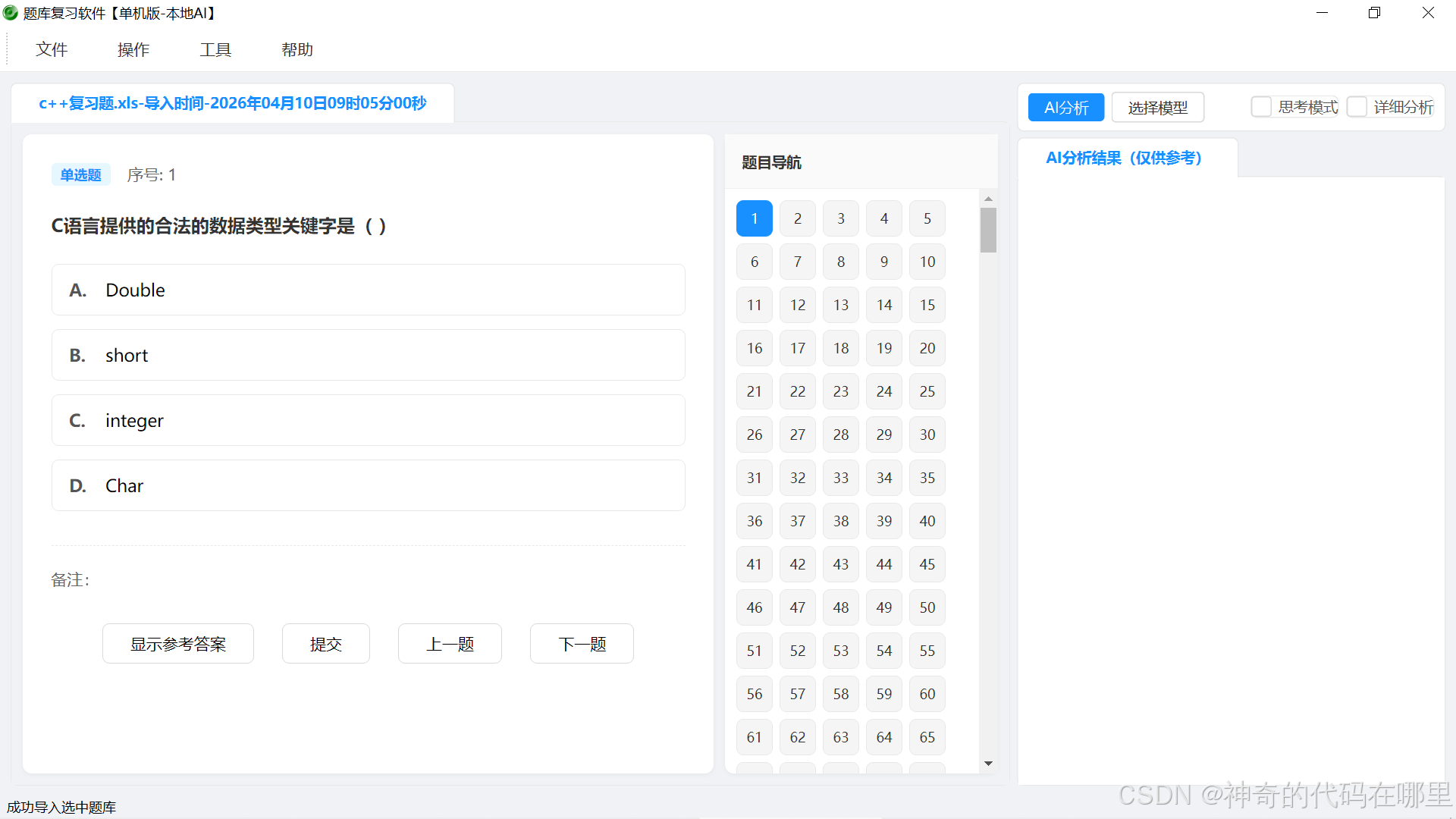1456x819 pixels.
Task: Jump to question 46 in navigation
Action: point(755,607)
